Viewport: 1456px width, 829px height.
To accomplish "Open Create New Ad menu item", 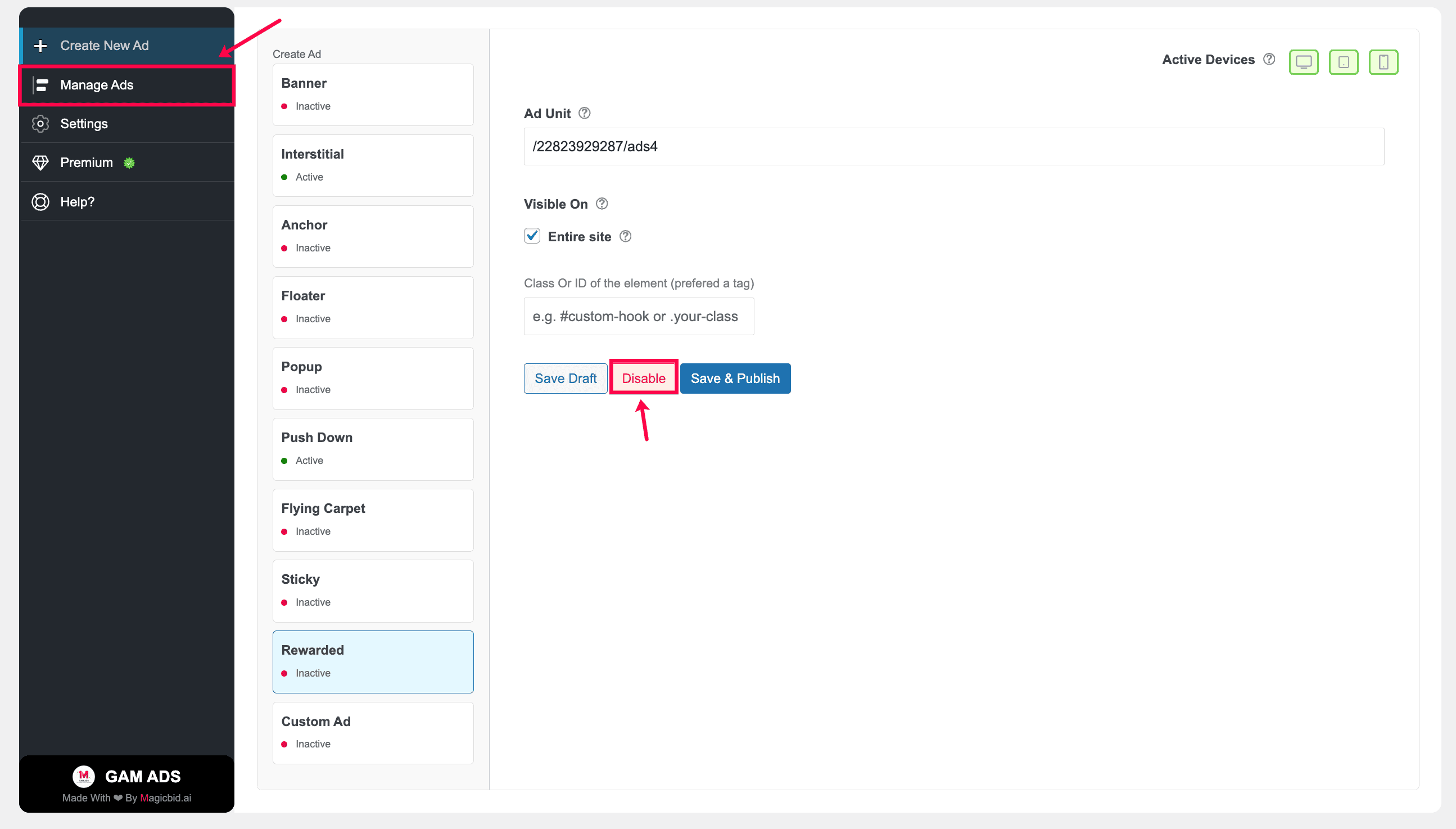I will (128, 46).
